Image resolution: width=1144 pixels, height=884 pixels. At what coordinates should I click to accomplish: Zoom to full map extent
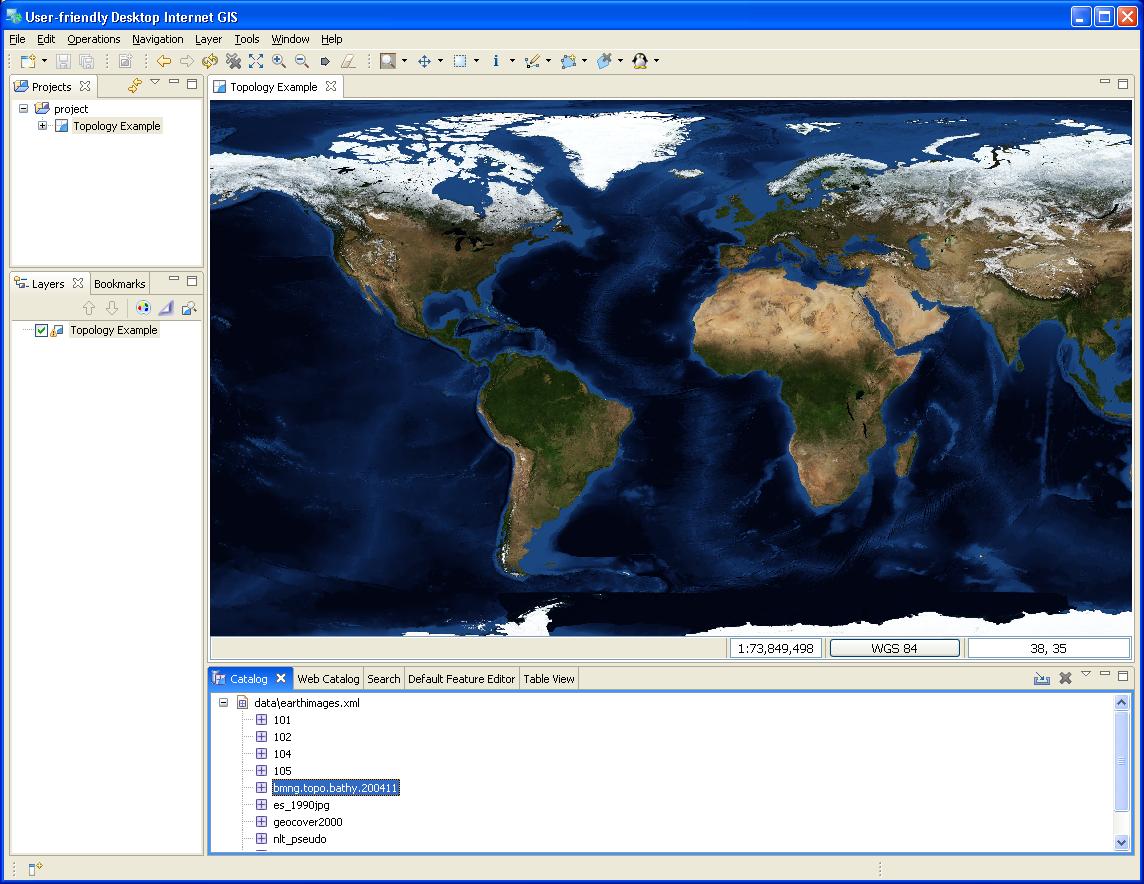[256, 61]
